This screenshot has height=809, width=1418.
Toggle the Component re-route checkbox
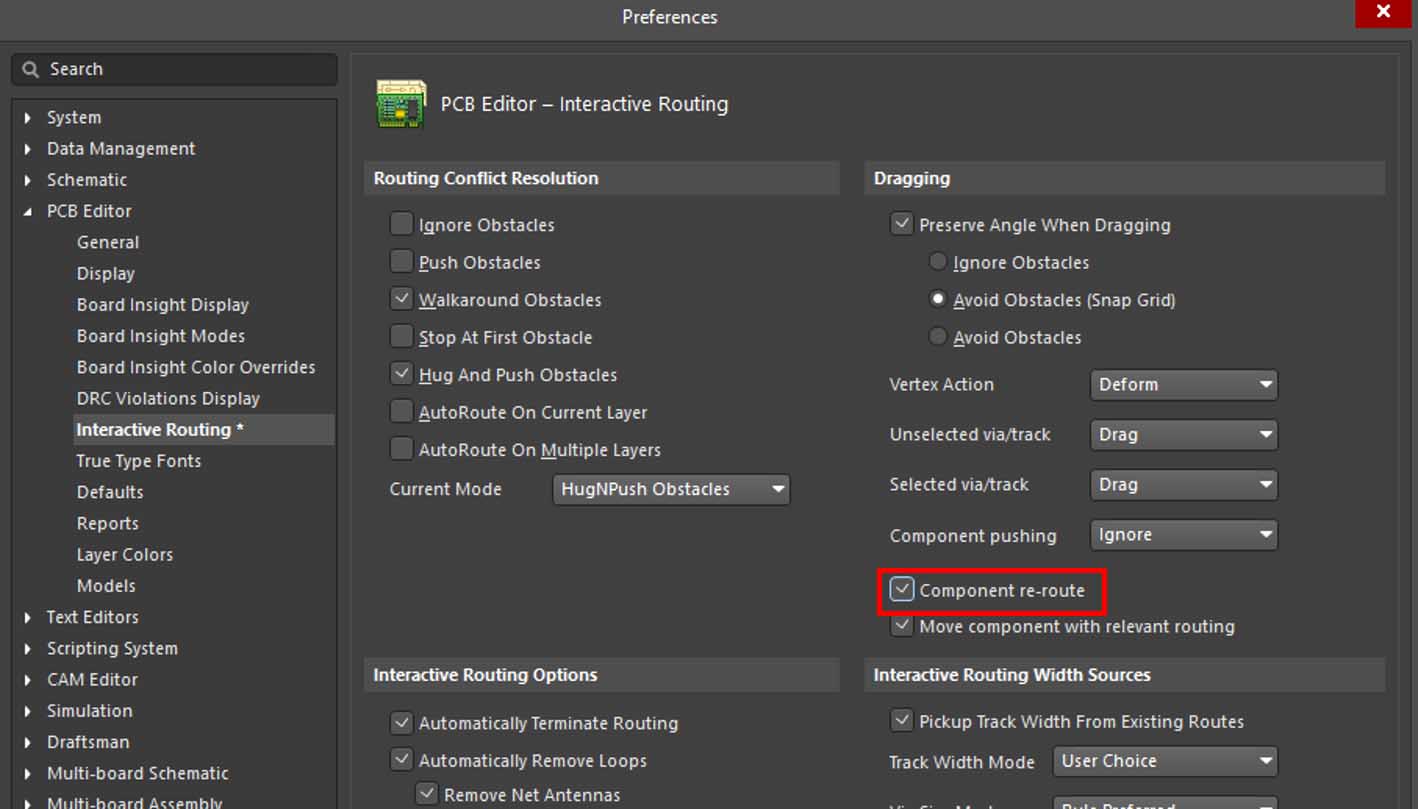click(902, 590)
